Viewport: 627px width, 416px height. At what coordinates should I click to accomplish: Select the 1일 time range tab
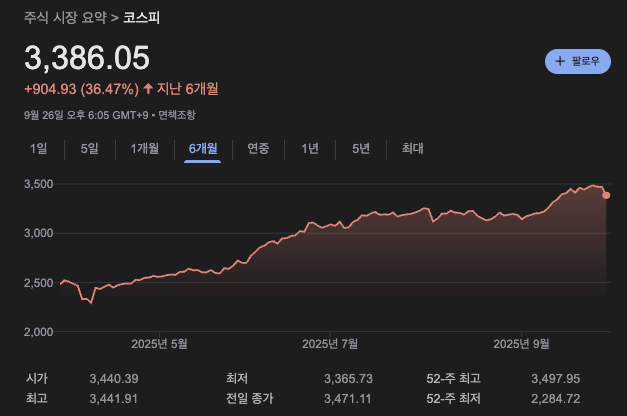pyautogui.click(x=39, y=149)
